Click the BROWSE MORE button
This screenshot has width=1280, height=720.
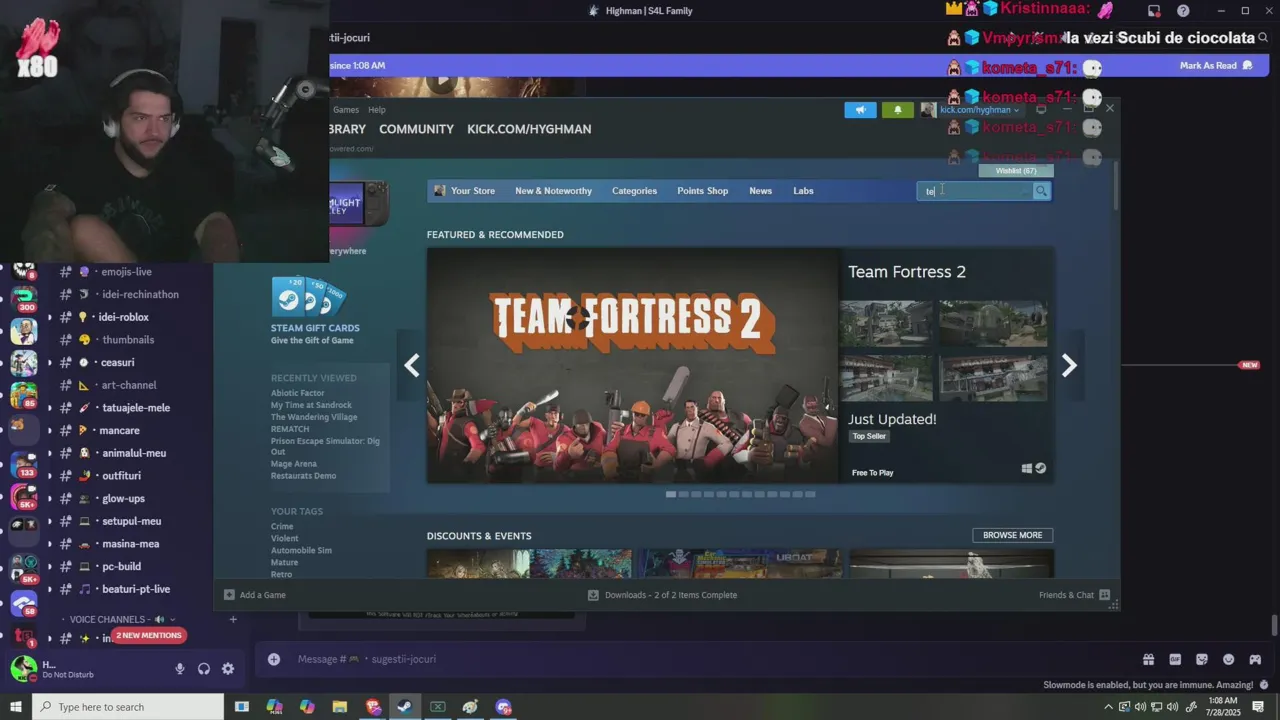(x=1012, y=535)
